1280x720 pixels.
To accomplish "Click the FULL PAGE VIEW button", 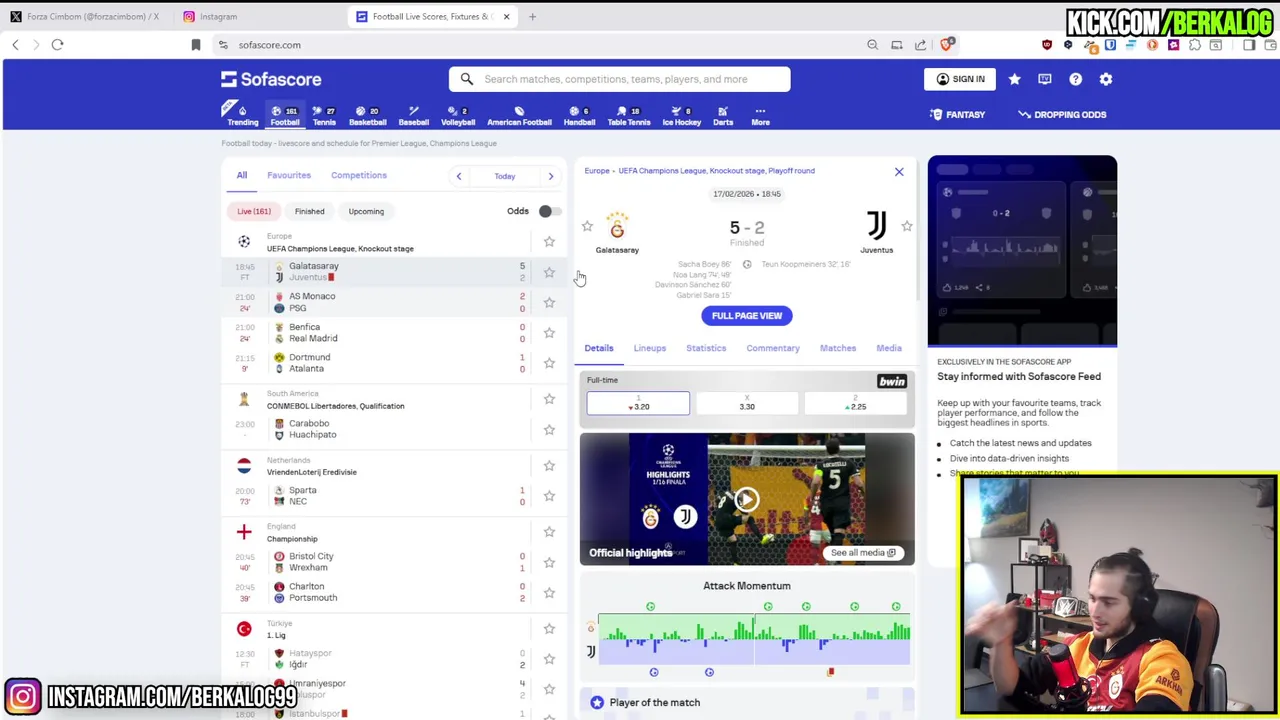I will click(747, 316).
